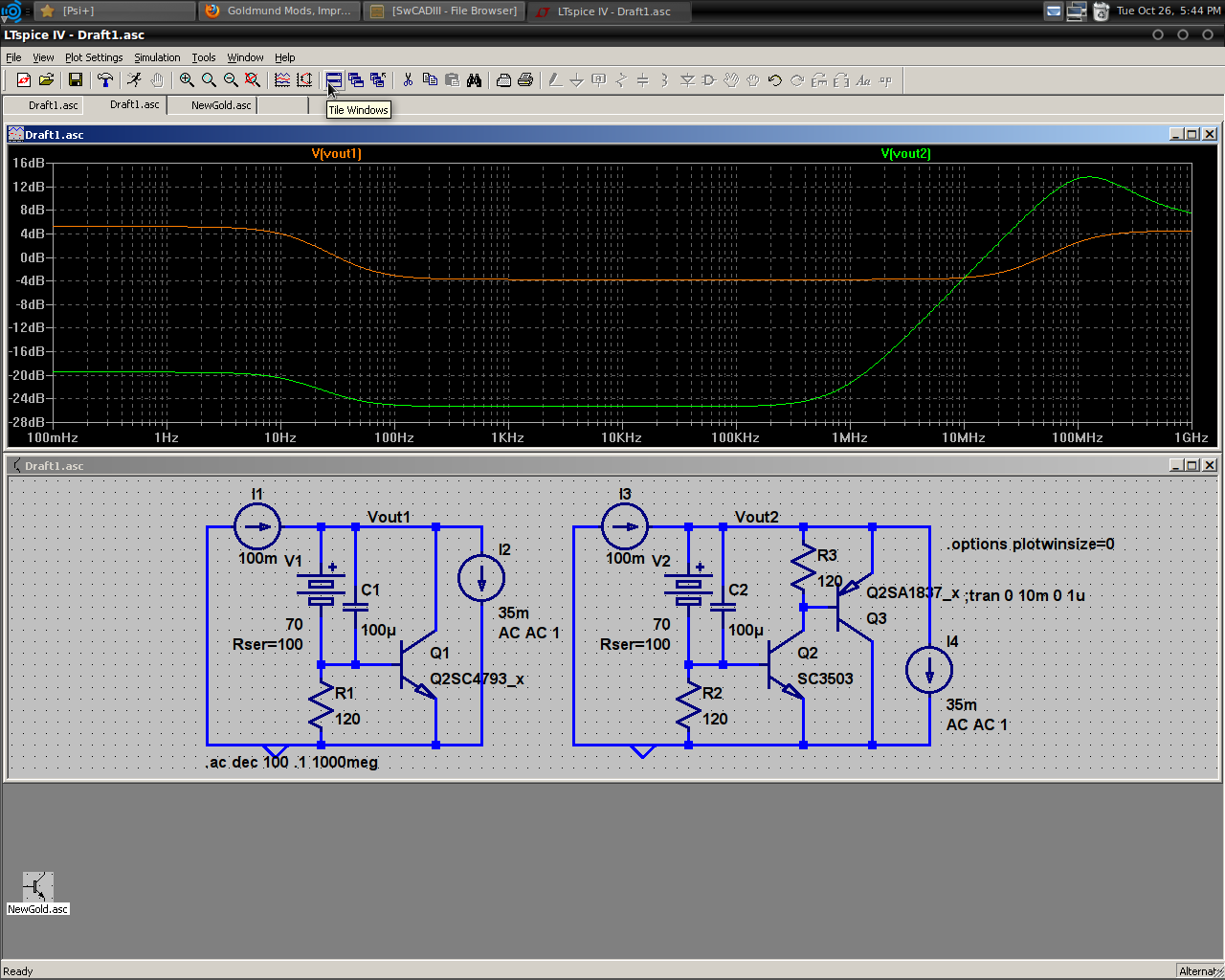
Task: Click the Undo arrow icon
Action: [x=775, y=80]
